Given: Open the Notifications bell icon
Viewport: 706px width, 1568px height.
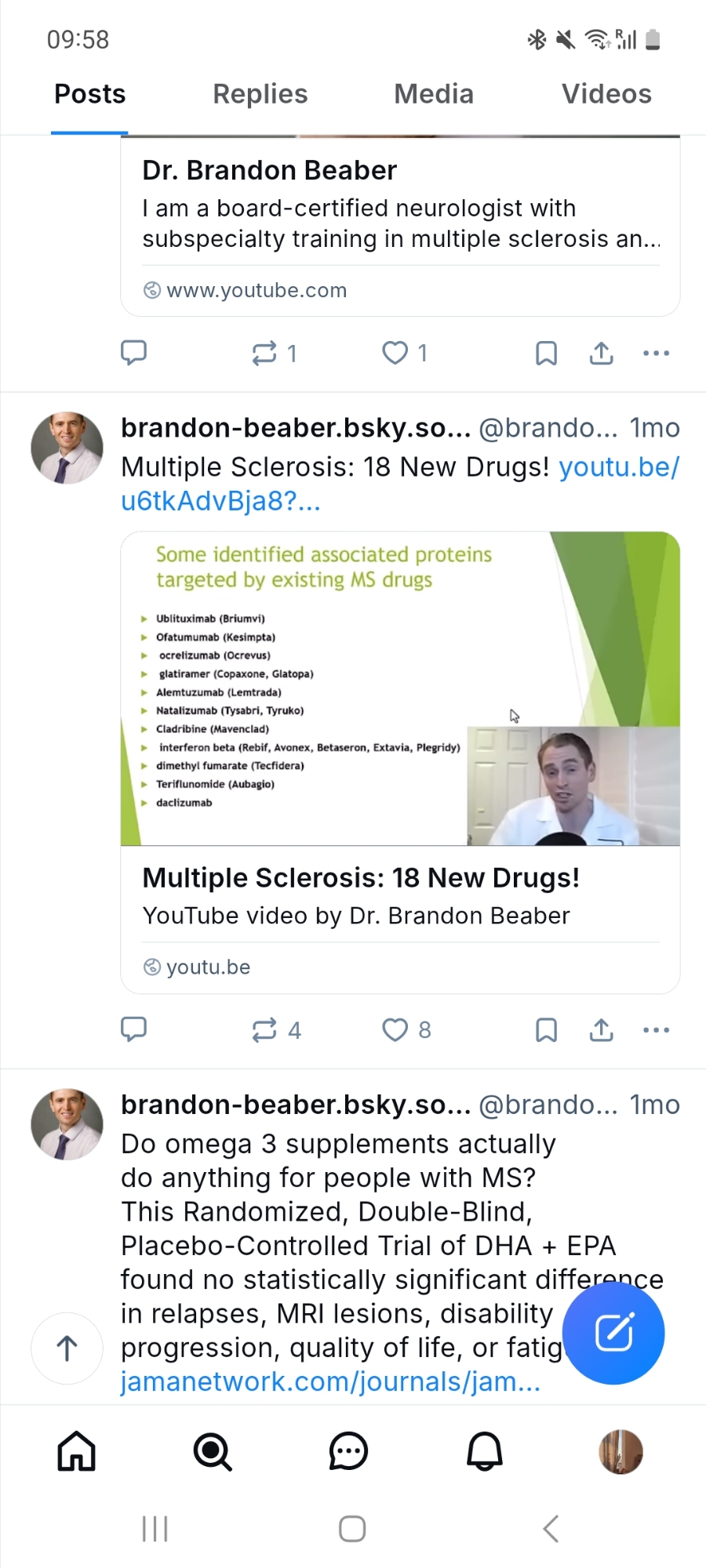Looking at the screenshot, I should point(485,1451).
